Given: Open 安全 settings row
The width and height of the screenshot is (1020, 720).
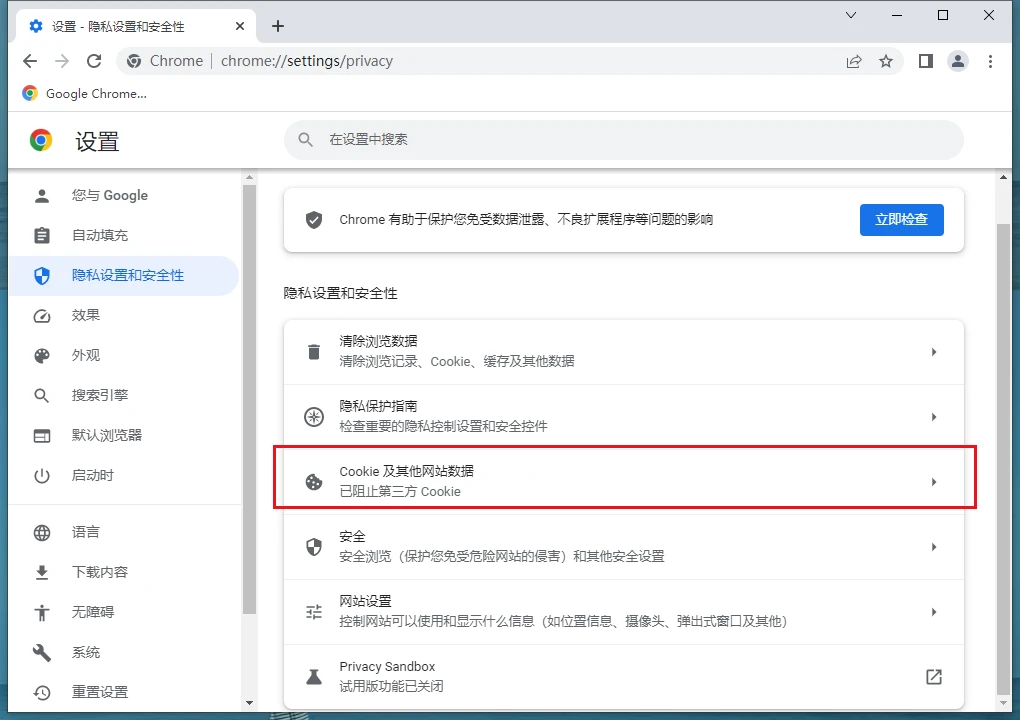Looking at the screenshot, I should [x=623, y=547].
